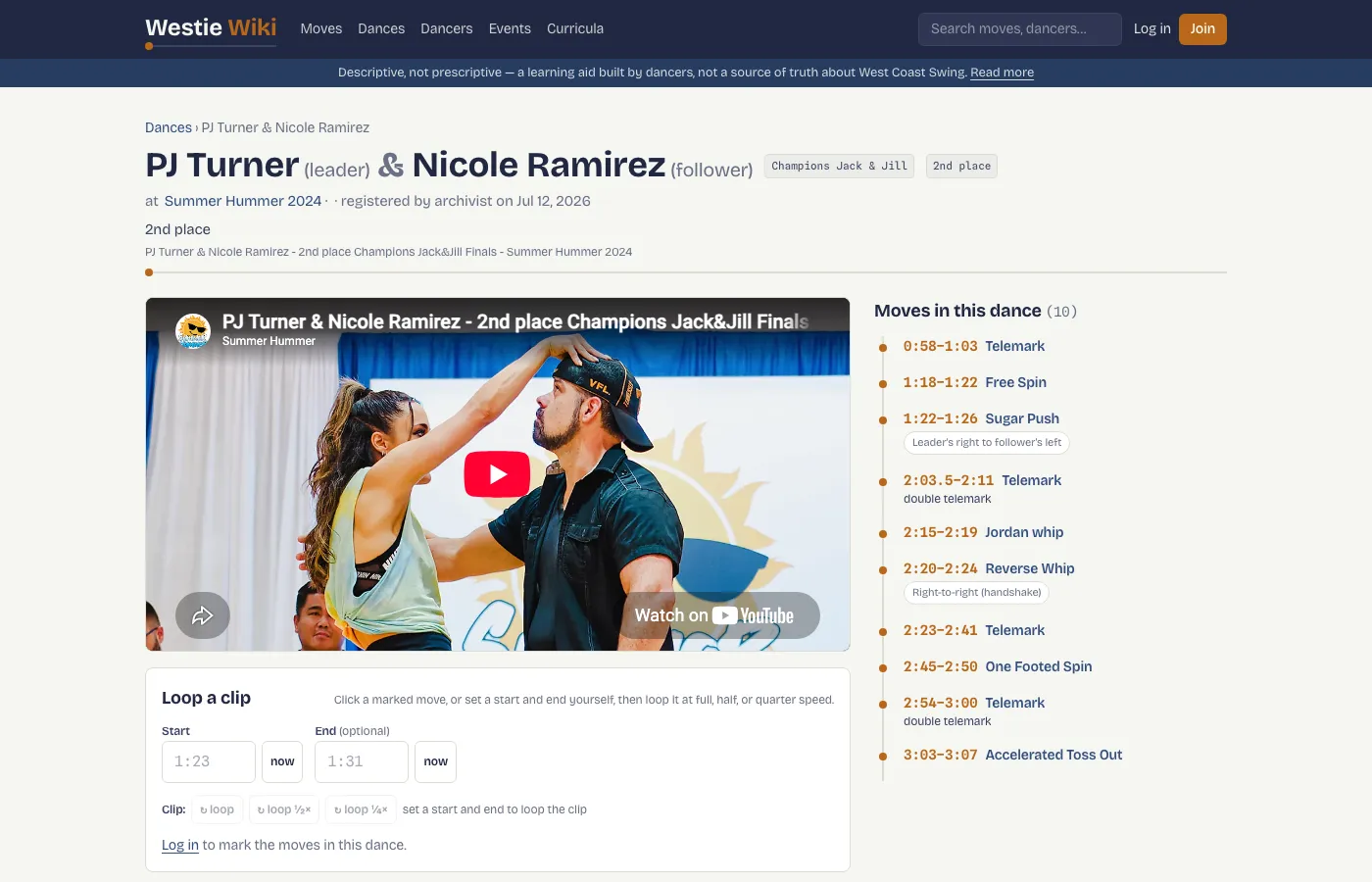The height and width of the screenshot is (882, 1372).
Task: Click the search moves, dancers field
Action: click(1020, 28)
